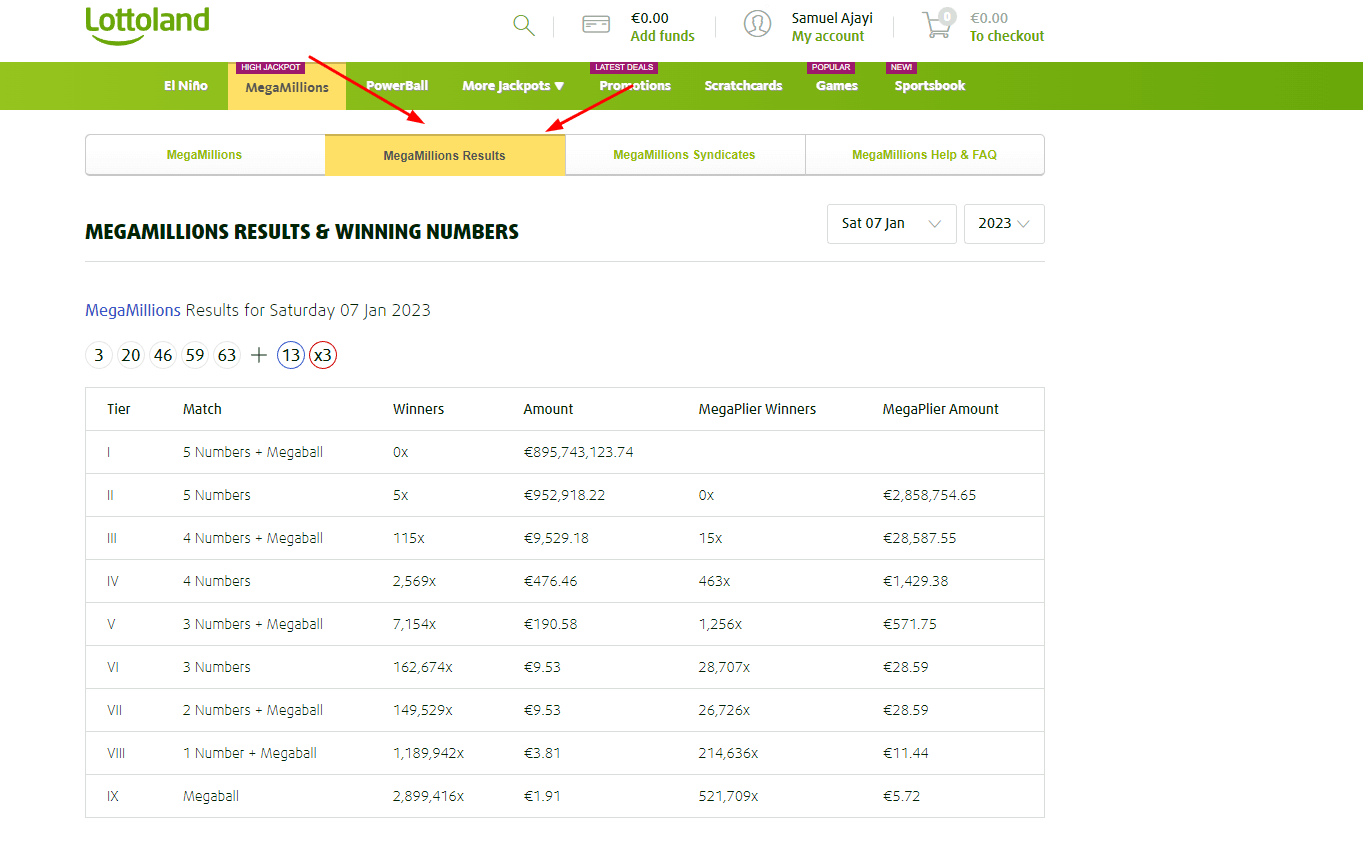Click the €476.46 amount cell
The width and height of the screenshot is (1363, 860).
pos(550,581)
